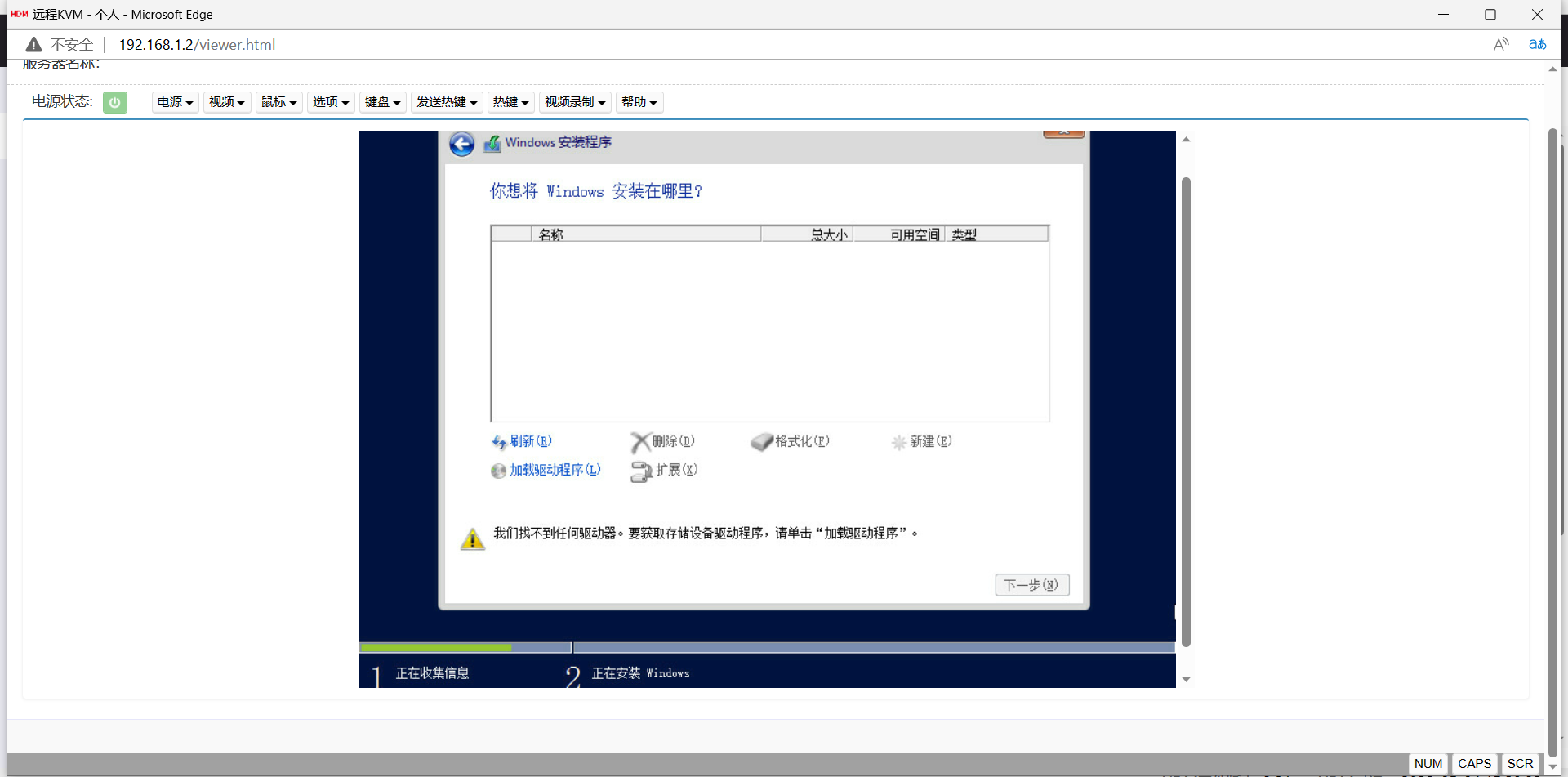Image resolution: width=1568 pixels, height=777 pixels.
Task: Click the yellow warning triangle icon
Action: (473, 538)
